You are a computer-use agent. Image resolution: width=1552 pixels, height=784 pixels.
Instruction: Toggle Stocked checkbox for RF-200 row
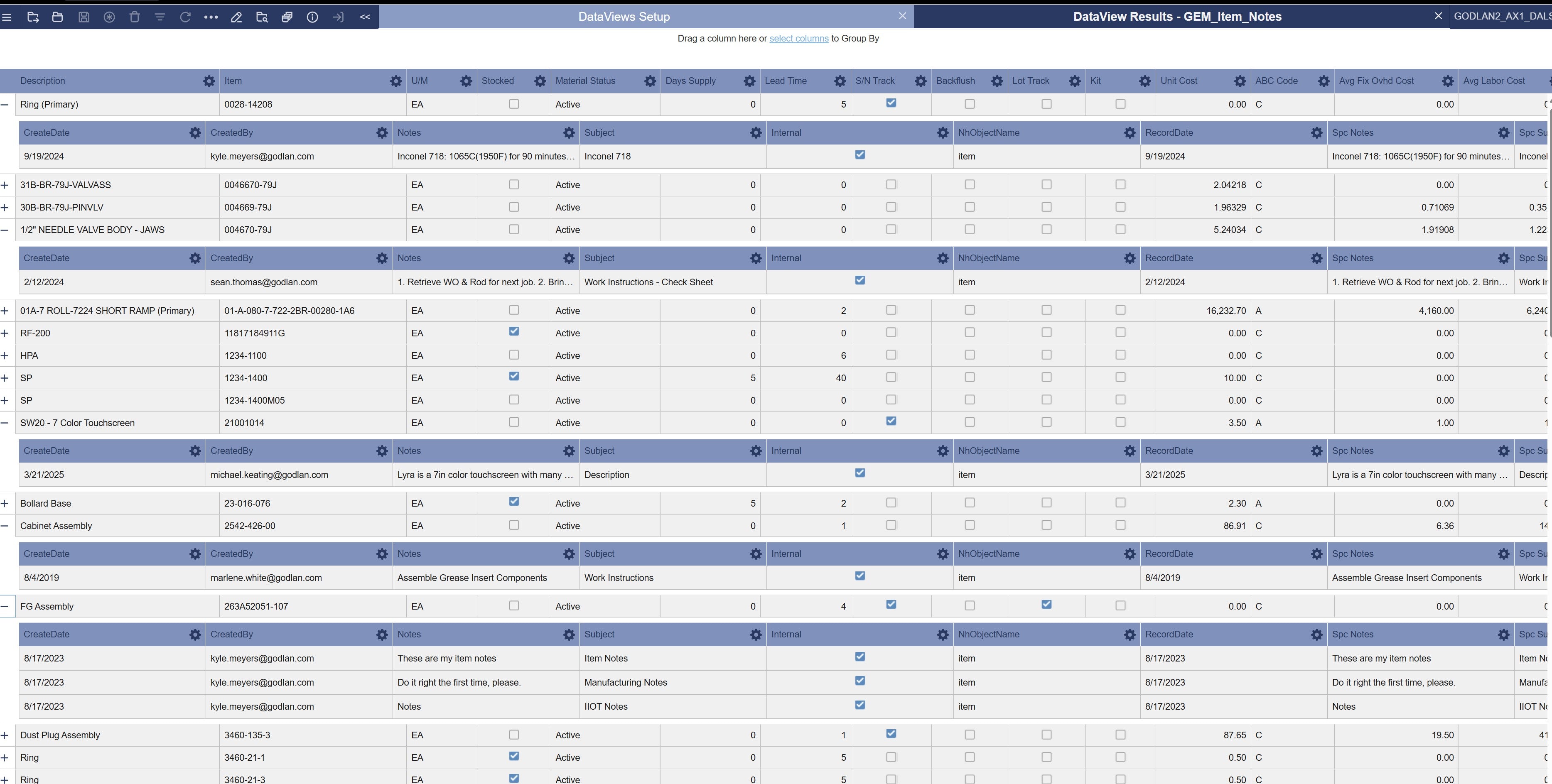(514, 332)
